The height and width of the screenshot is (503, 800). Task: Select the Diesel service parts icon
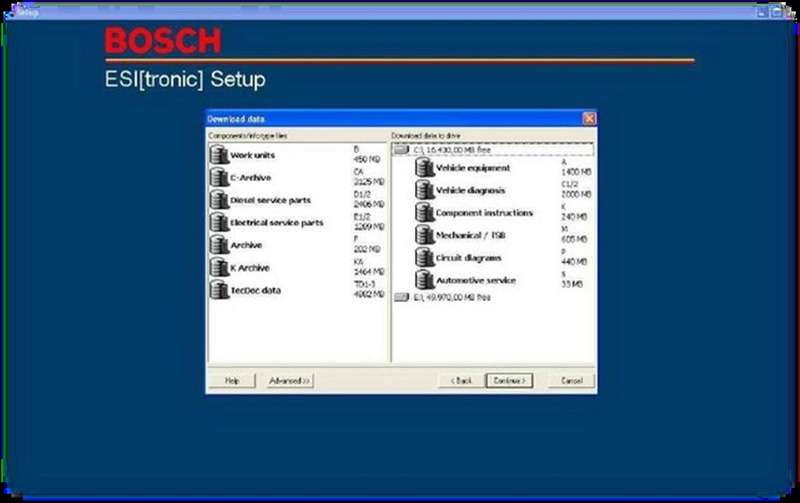pos(219,200)
